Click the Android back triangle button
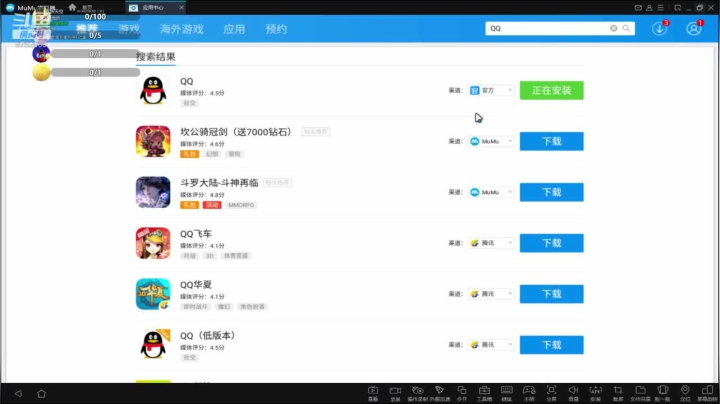 click(x=18, y=393)
